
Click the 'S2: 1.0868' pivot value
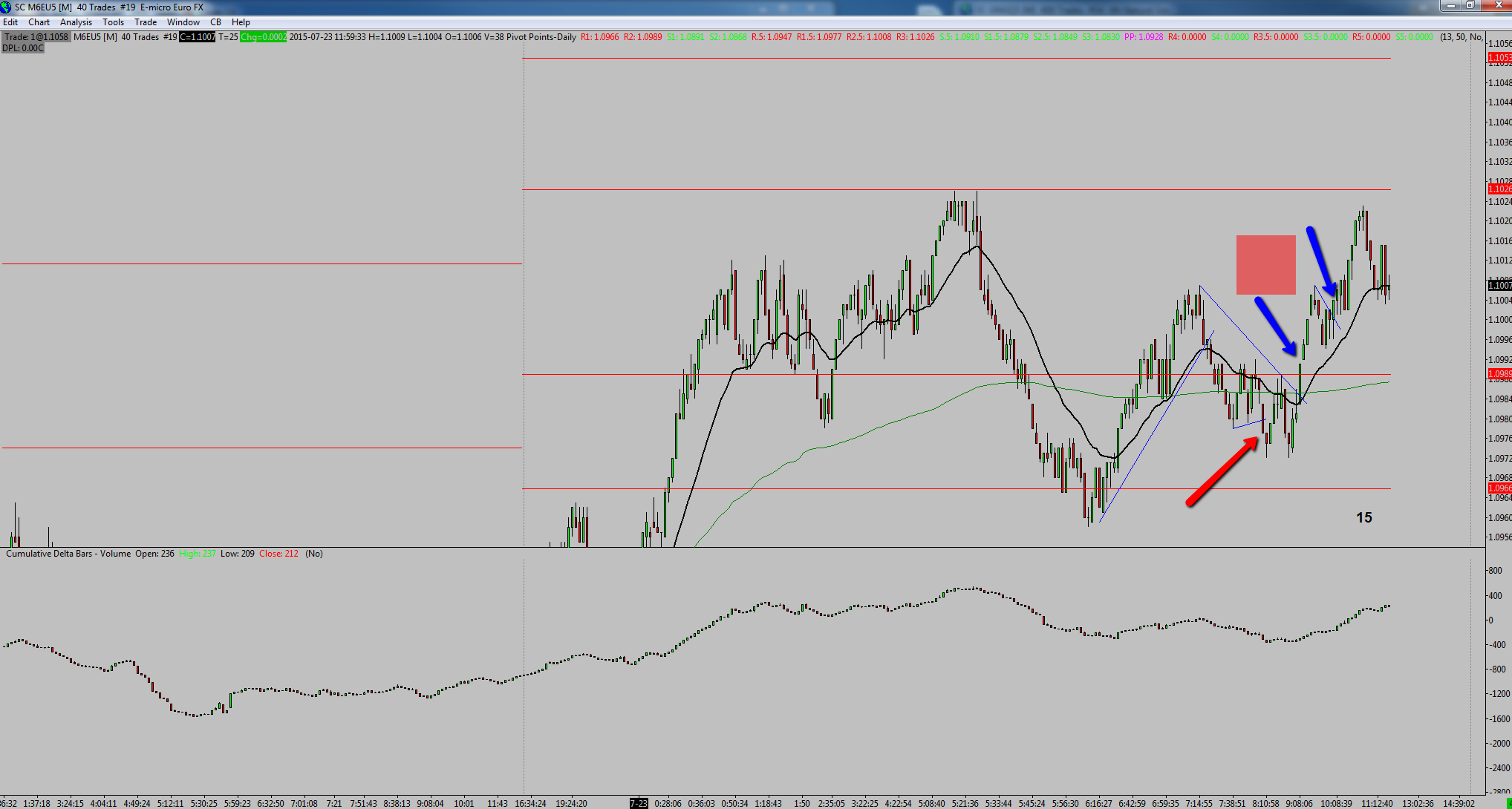pos(728,37)
